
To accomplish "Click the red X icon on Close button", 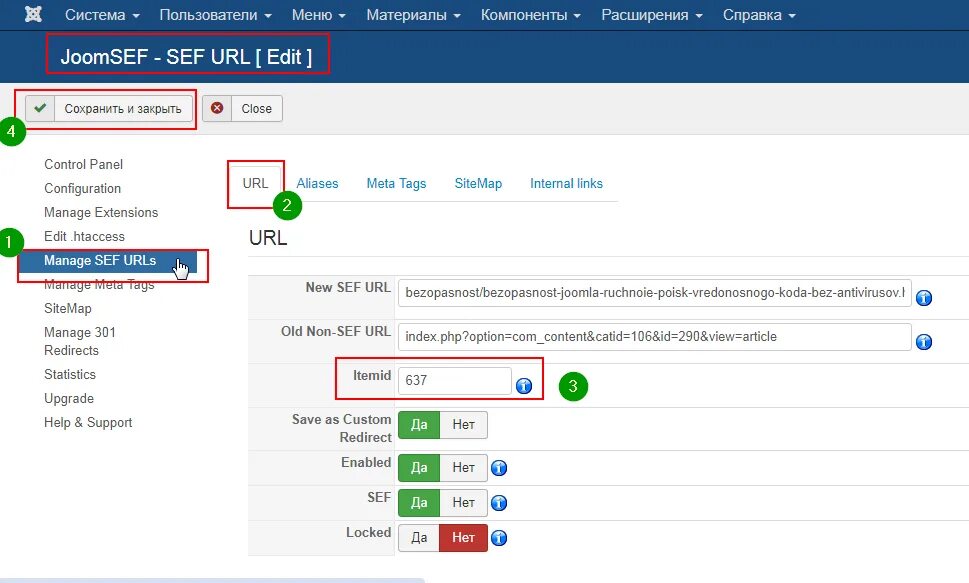I will coord(217,108).
